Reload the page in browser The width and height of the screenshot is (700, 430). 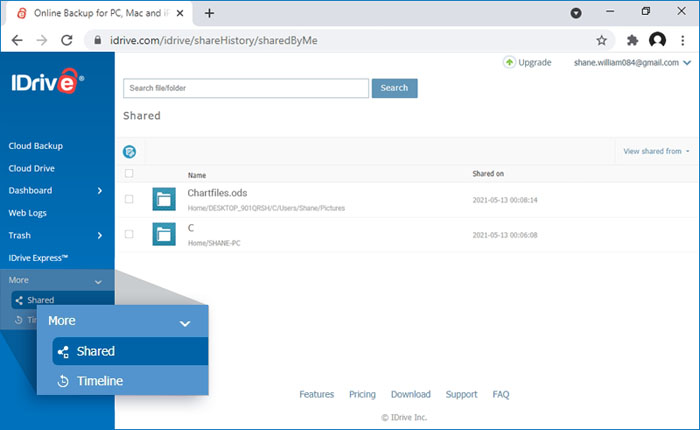click(66, 41)
